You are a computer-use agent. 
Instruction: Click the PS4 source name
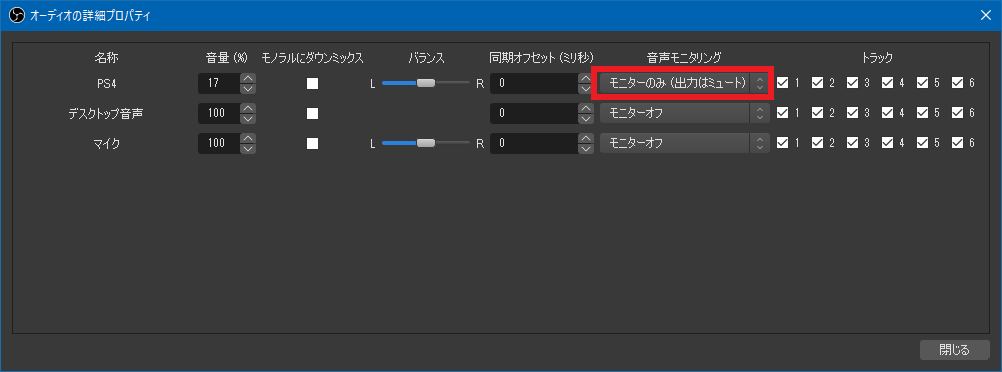point(106,83)
